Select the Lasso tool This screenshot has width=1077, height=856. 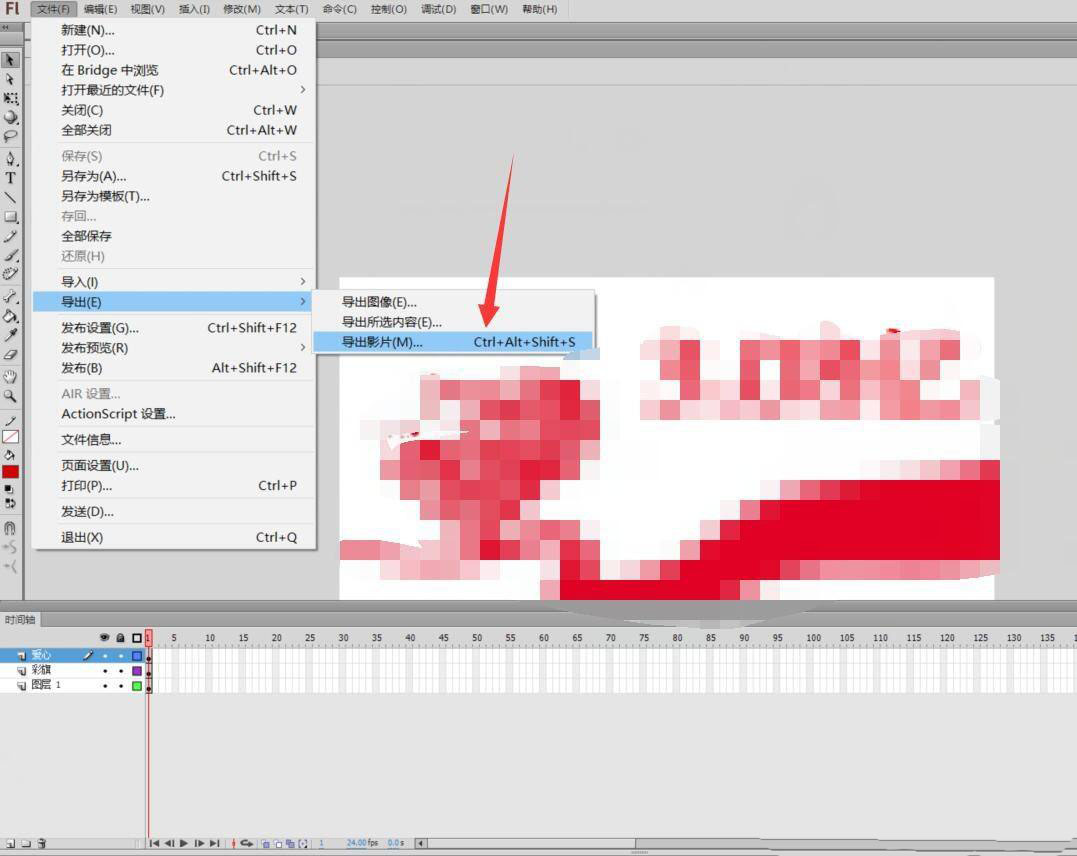10,136
